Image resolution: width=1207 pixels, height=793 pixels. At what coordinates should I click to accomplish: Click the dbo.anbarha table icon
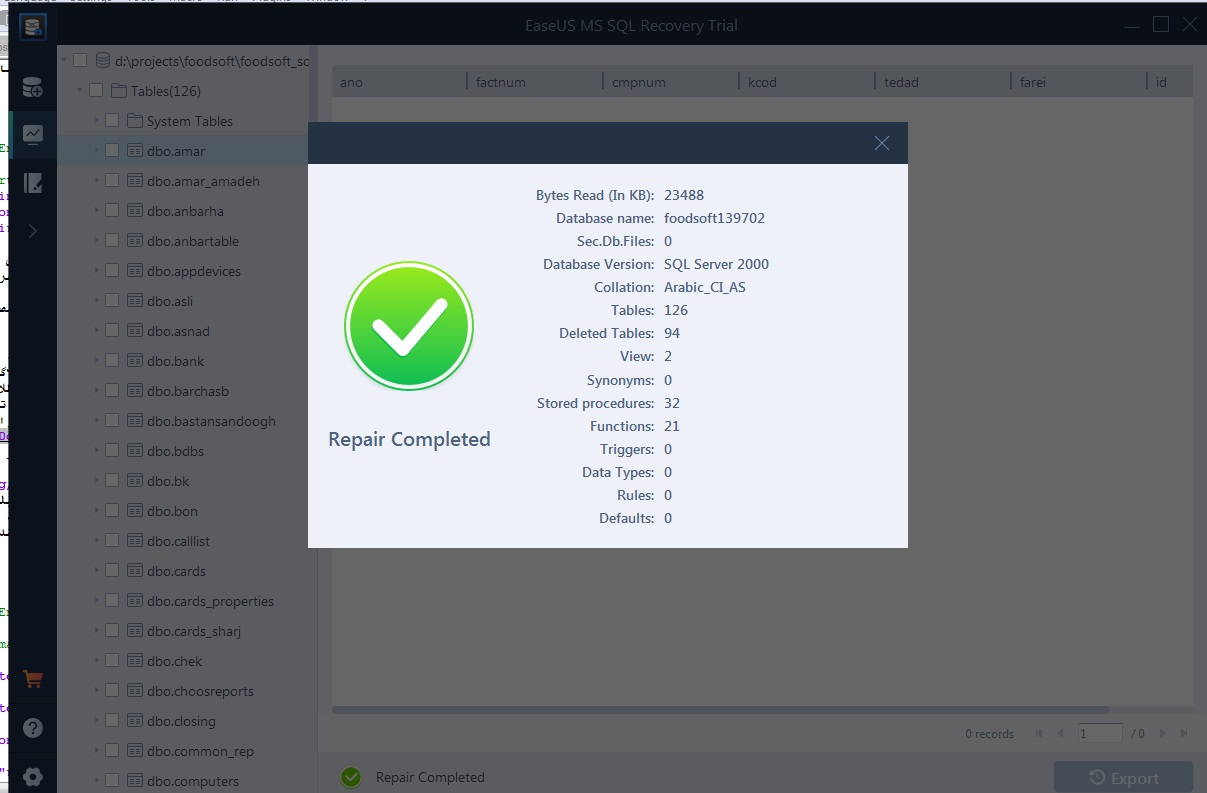[x=135, y=211]
